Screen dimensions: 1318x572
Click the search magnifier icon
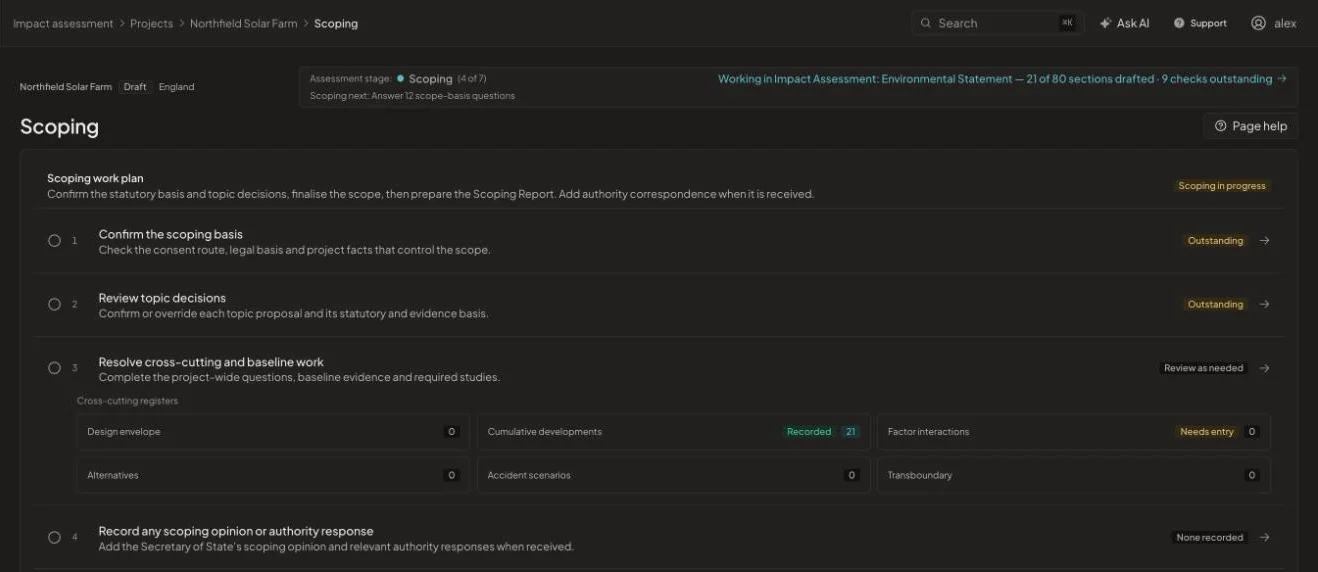(x=926, y=23)
